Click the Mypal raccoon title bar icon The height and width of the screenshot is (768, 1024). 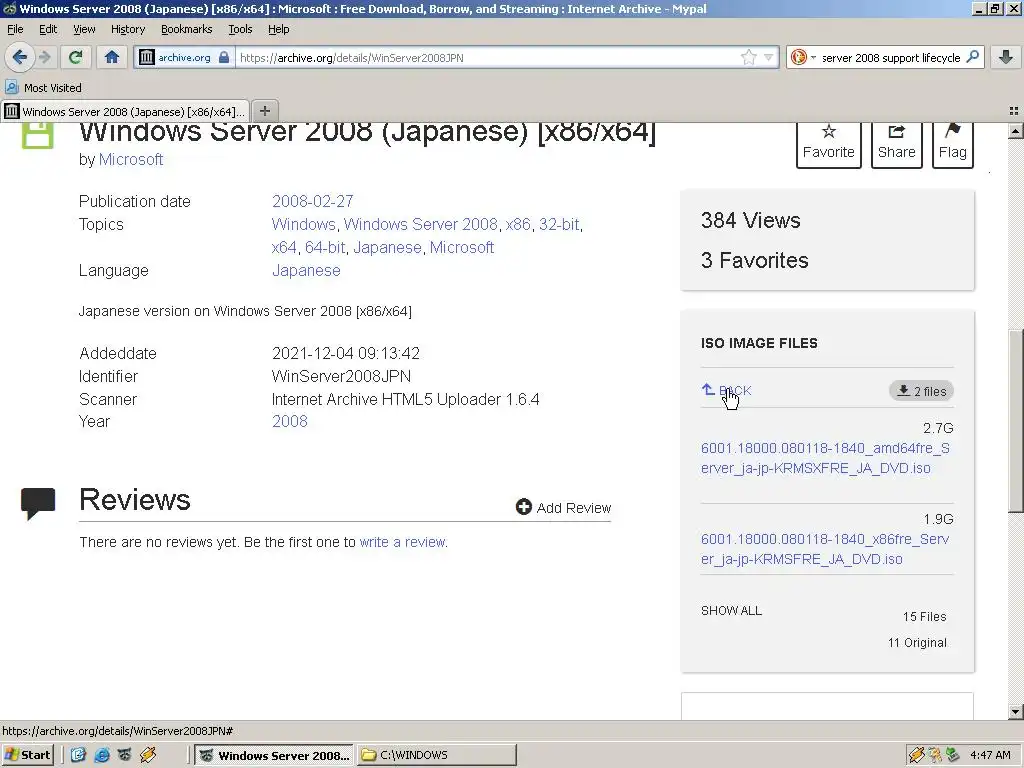pos(9,8)
